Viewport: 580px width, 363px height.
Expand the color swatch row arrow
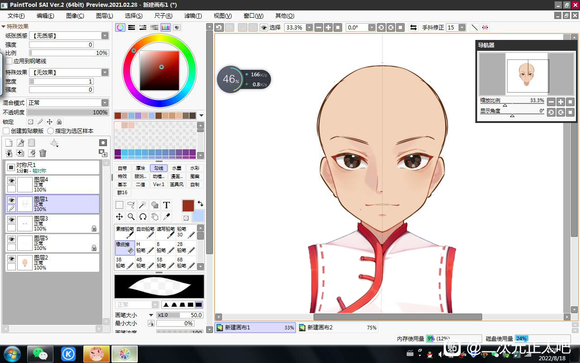201,115
